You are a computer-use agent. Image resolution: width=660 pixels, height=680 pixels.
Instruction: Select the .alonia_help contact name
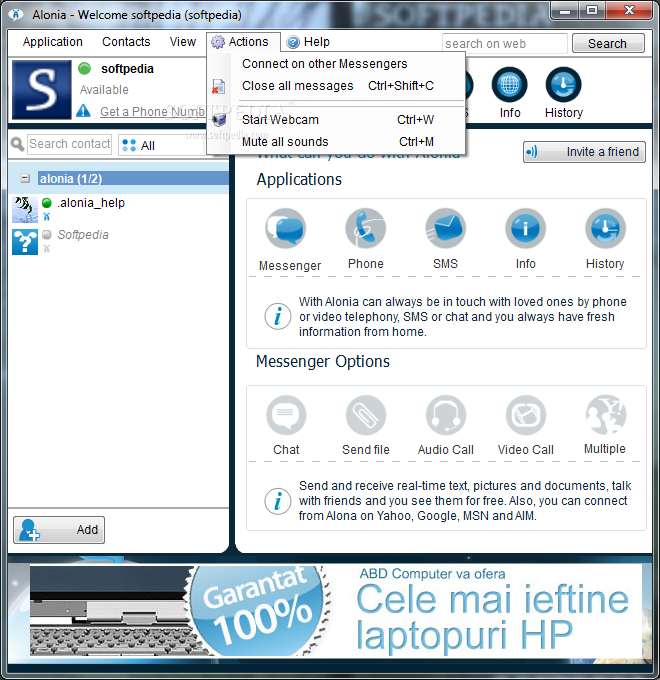coord(91,203)
